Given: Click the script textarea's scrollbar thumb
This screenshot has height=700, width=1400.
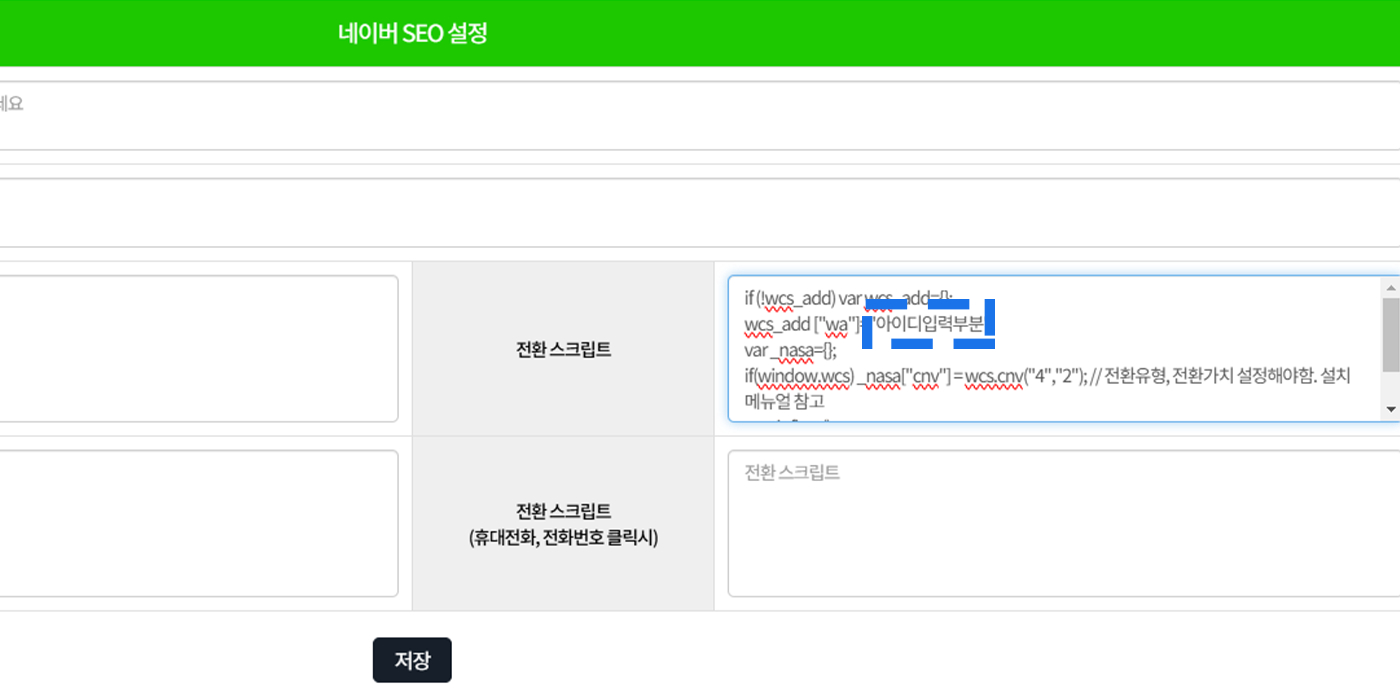Looking at the screenshot, I should [x=1390, y=334].
